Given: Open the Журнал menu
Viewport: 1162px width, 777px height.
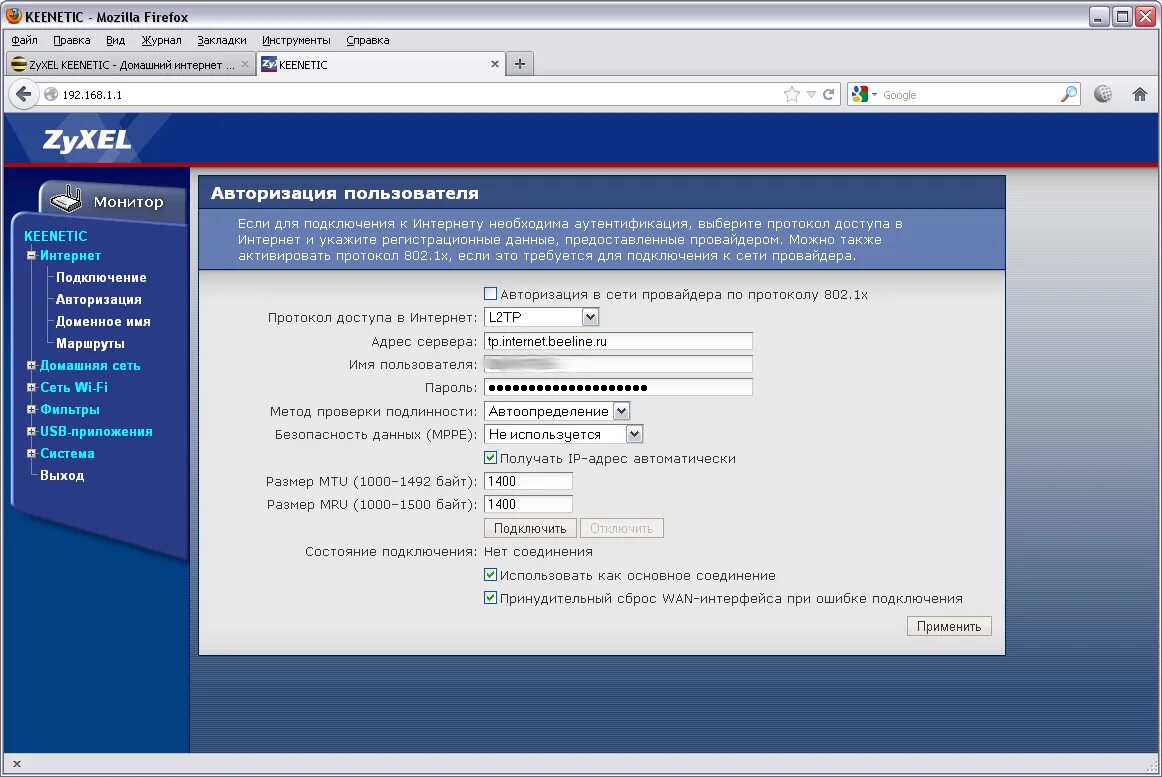Looking at the screenshot, I should [x=162, y=40].
